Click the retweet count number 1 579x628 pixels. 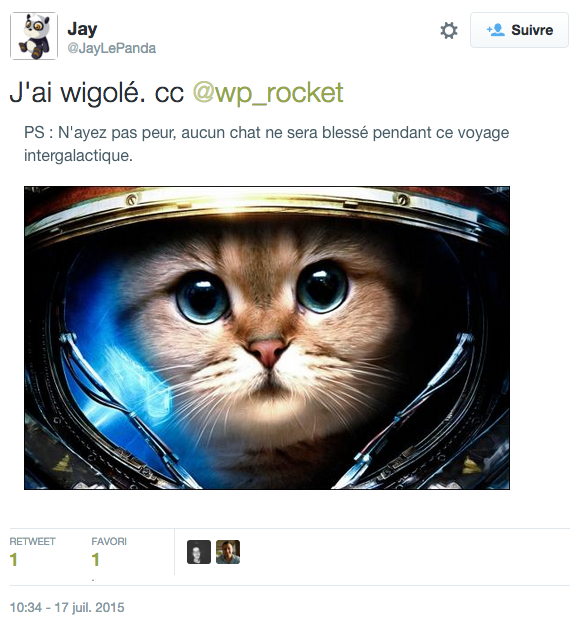coord(14,560)
